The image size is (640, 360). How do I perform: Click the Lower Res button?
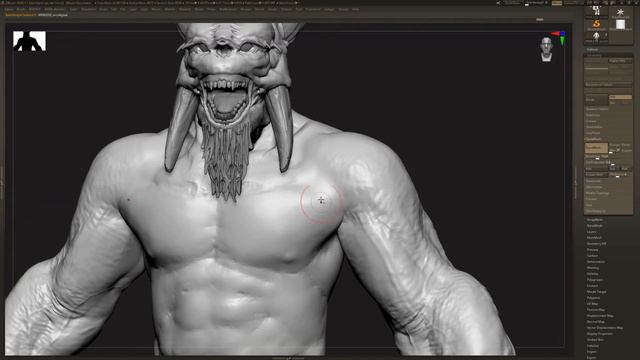(x=596, y=61)
